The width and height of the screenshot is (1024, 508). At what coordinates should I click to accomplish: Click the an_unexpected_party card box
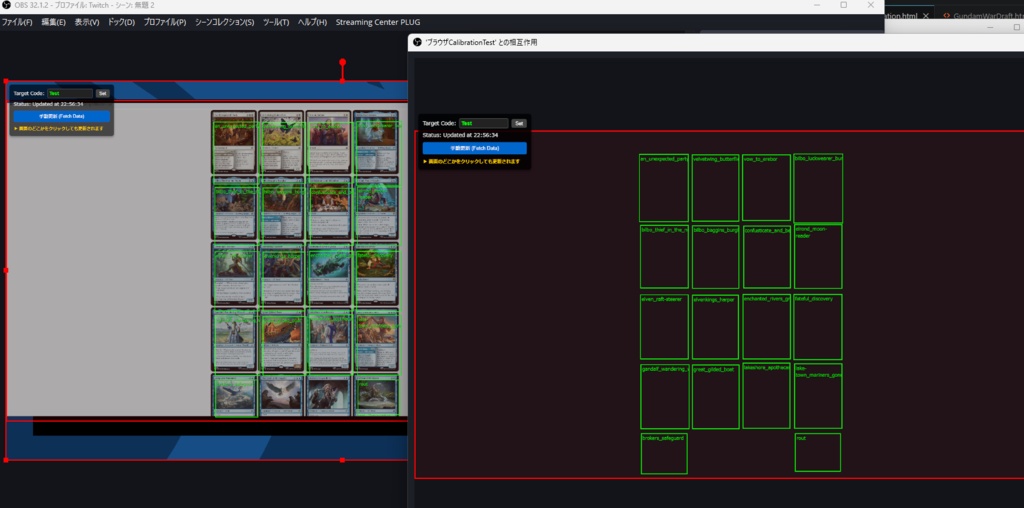(x=664, y=188)
